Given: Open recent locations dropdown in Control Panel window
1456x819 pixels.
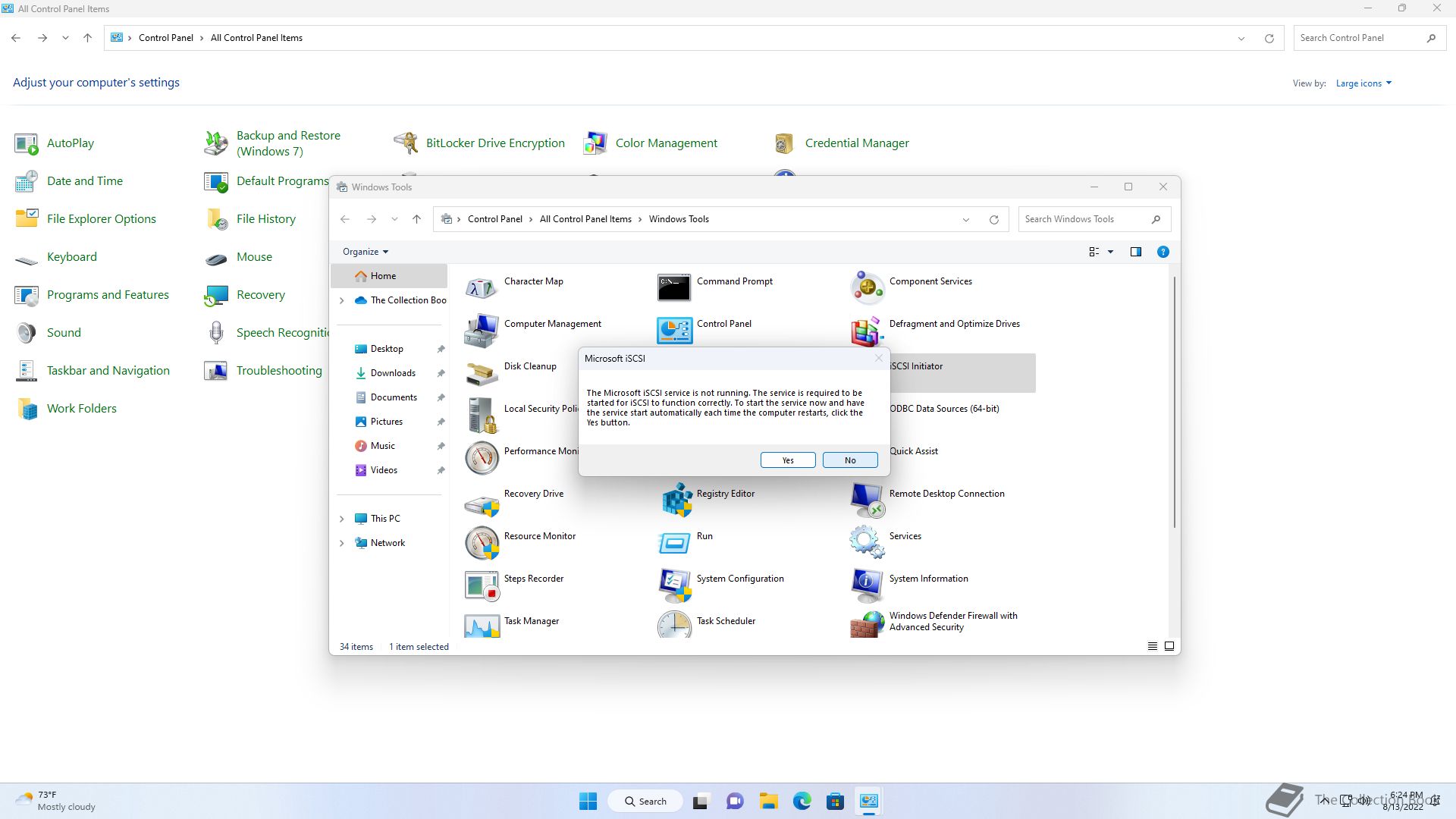Looking at the screenshot, I should click(x=65, y=38).
